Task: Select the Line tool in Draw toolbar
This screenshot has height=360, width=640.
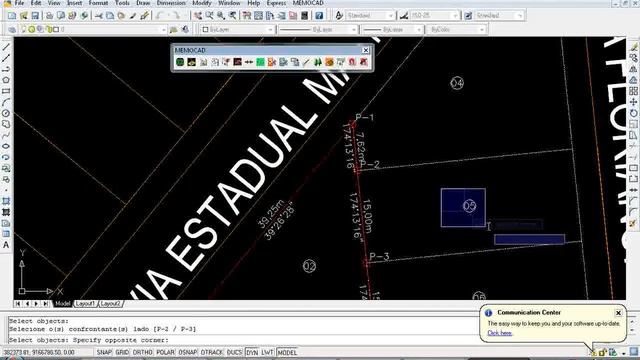Action: 6,48
